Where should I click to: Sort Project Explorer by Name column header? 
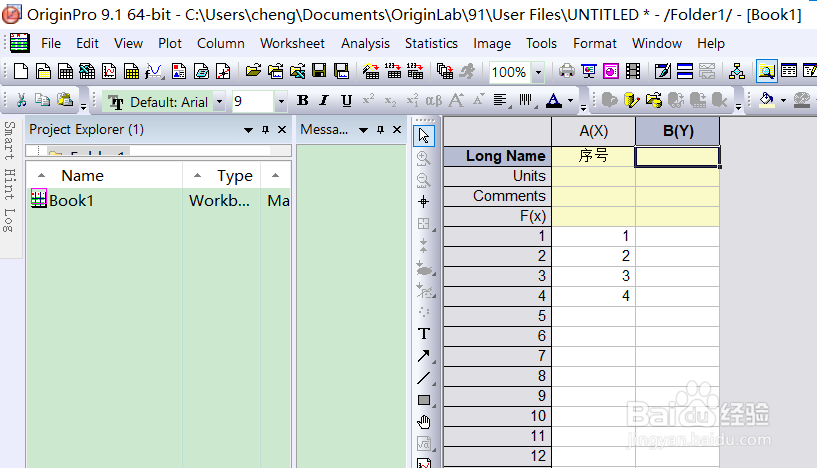pyautogui.click(x=104, y=176)
